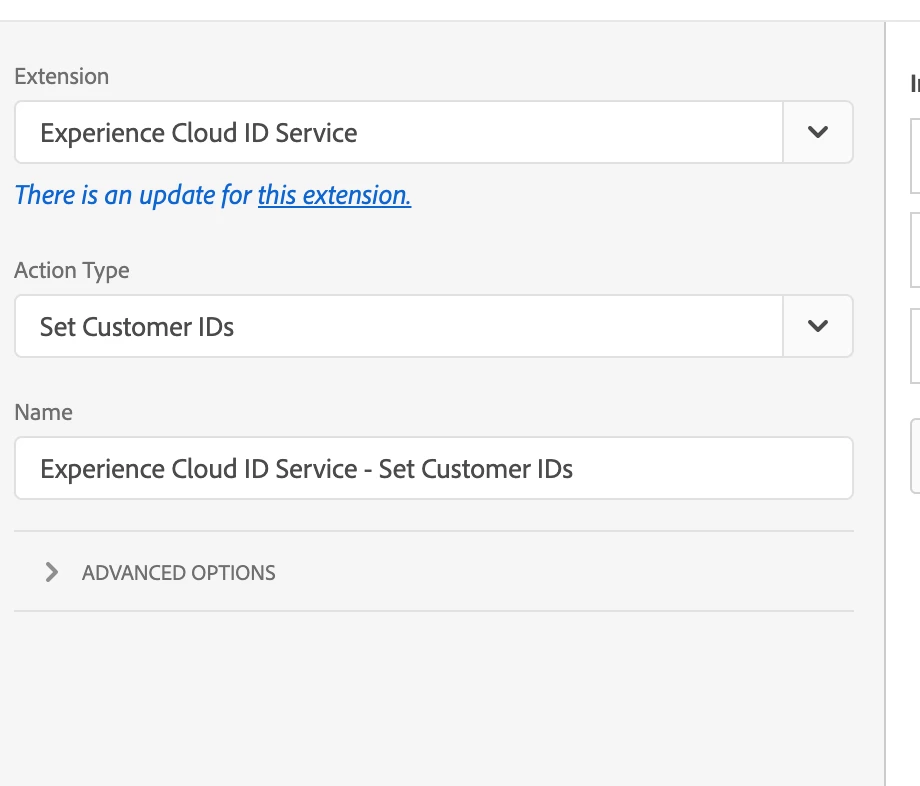Viewport: 920px width, 786px height.
Task: Click the second partially visible right-panel field
Action: [914, 250]
